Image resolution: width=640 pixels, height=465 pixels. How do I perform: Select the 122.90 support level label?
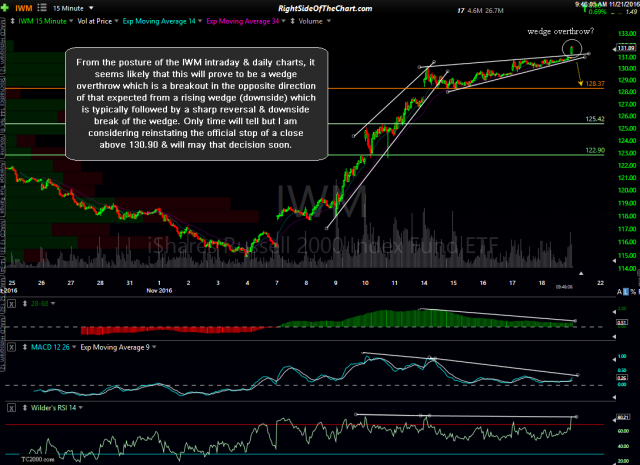(x=595, y=150)
